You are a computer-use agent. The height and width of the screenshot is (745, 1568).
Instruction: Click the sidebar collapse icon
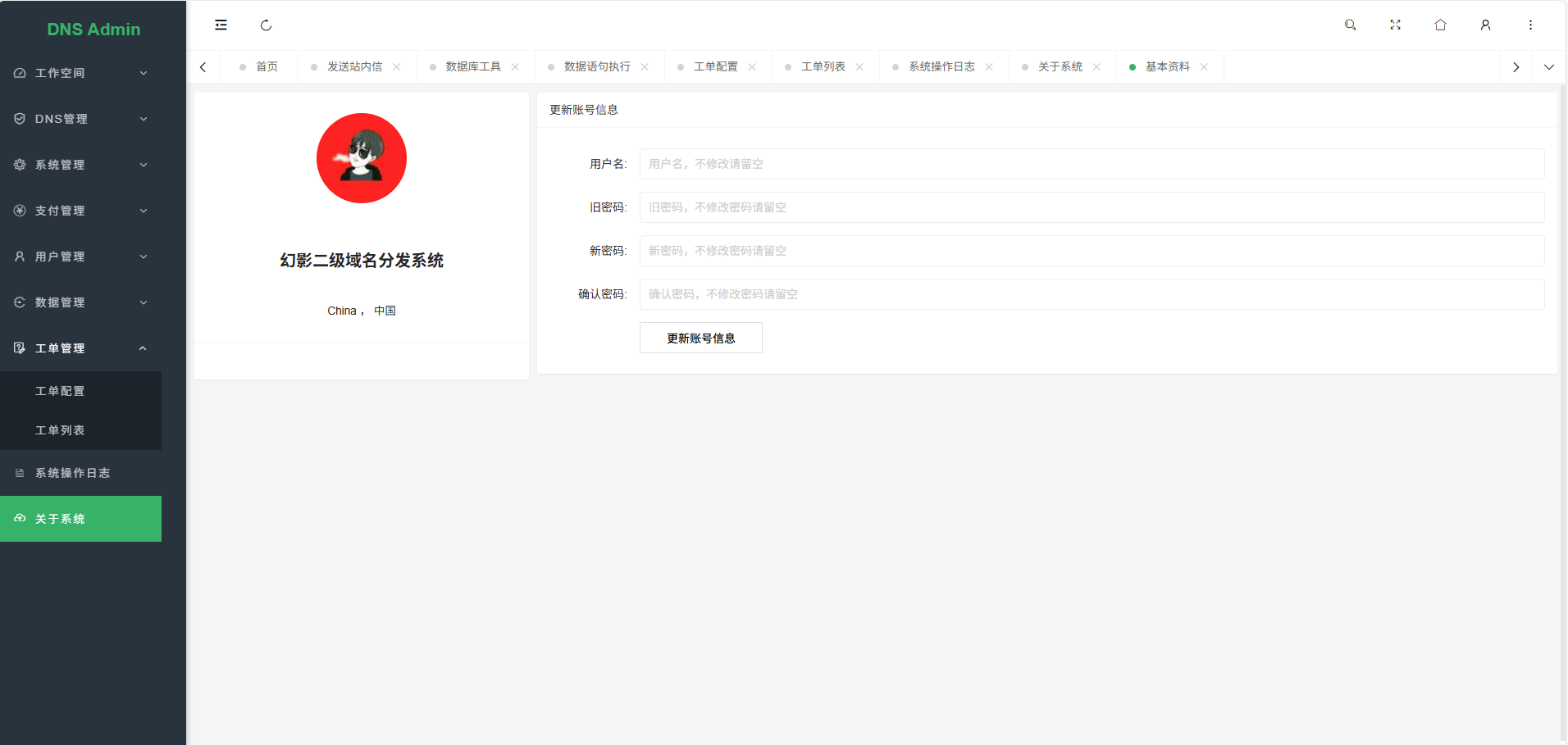[221, 25]
